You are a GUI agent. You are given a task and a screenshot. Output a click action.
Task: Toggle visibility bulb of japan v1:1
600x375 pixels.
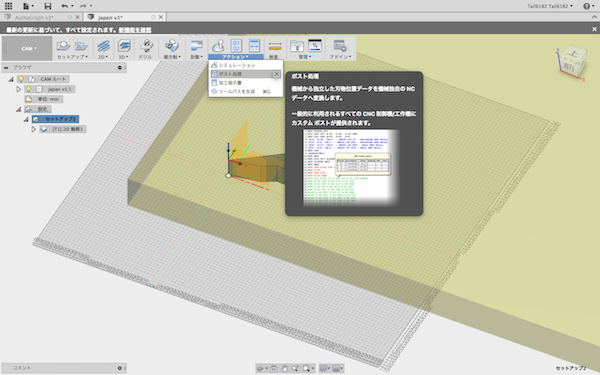click(28, 89)
